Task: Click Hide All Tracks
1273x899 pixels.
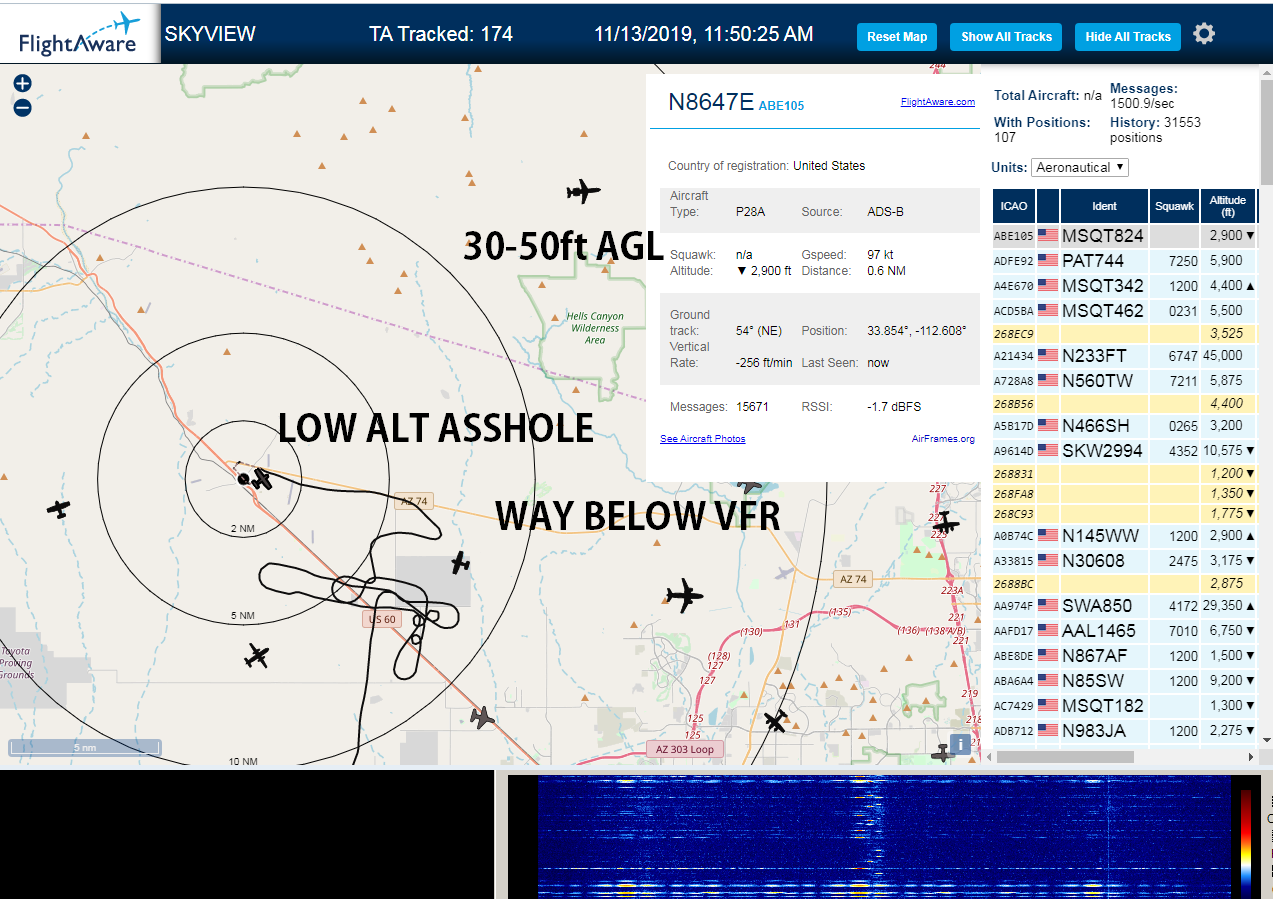Action: pyautogui.click(x=1128, y=37)
